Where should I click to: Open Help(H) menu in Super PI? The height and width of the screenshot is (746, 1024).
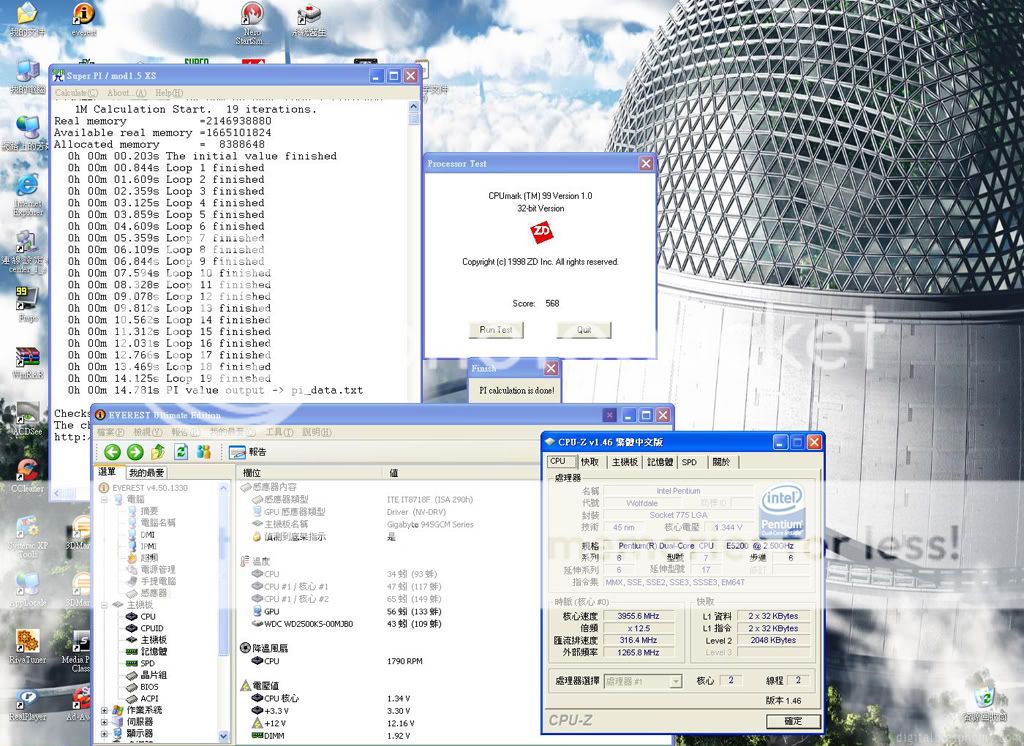click(x=169, y=93)
